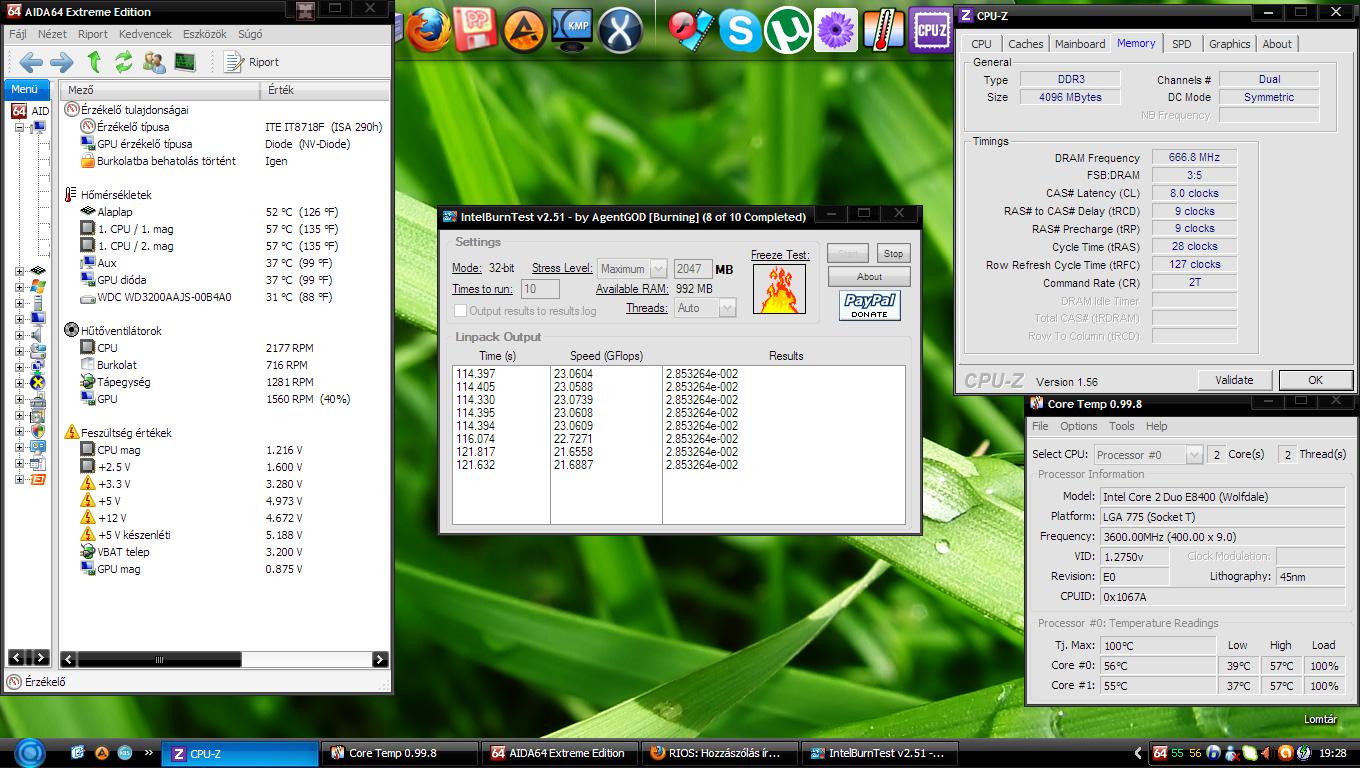This screenshot has height=768, width=1360.
Task: Open the About tab in CPU-Z
Action: [x=1277, y=44]
